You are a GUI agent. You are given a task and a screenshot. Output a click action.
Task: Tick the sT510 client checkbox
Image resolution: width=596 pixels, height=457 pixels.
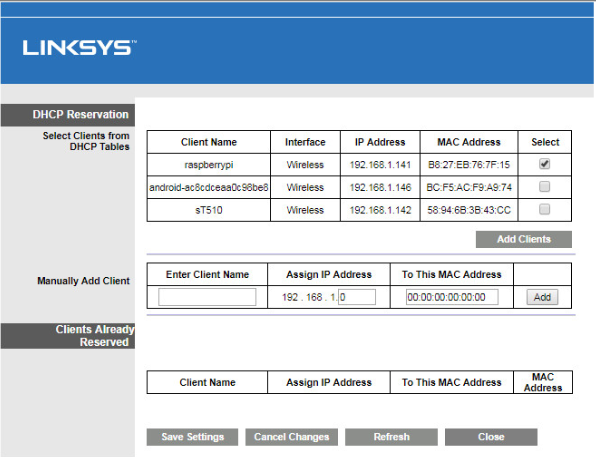coord(544,209)
